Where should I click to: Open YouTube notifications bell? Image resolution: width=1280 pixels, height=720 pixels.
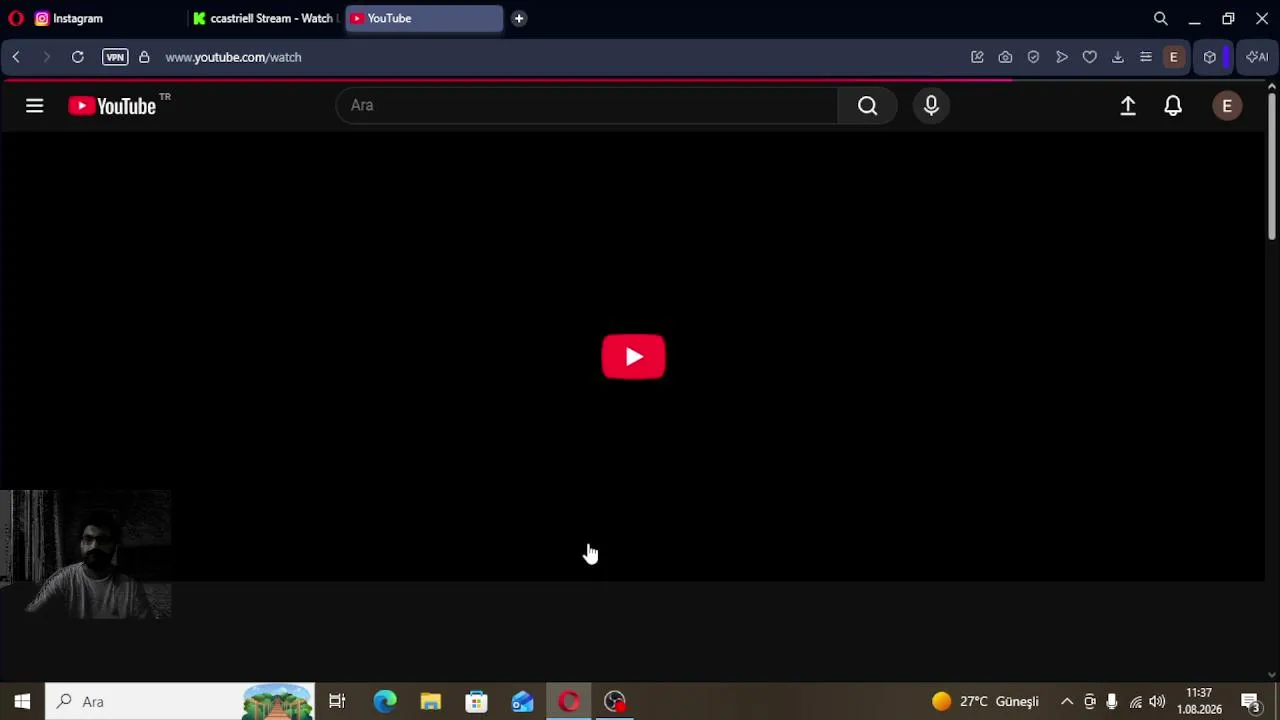(x=1173, y=106)
